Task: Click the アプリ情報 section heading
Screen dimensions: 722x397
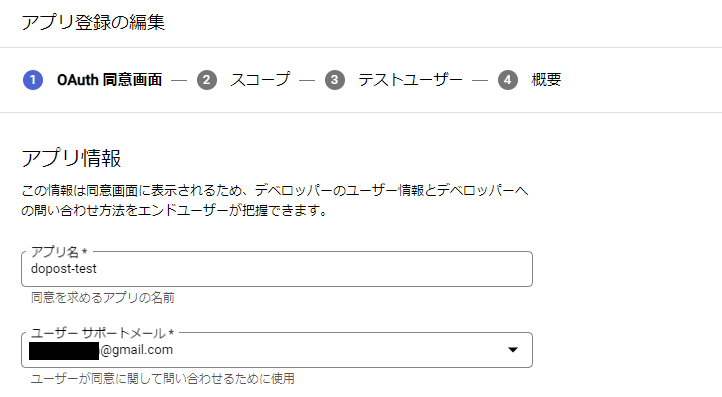Action: tap(71, 158)
